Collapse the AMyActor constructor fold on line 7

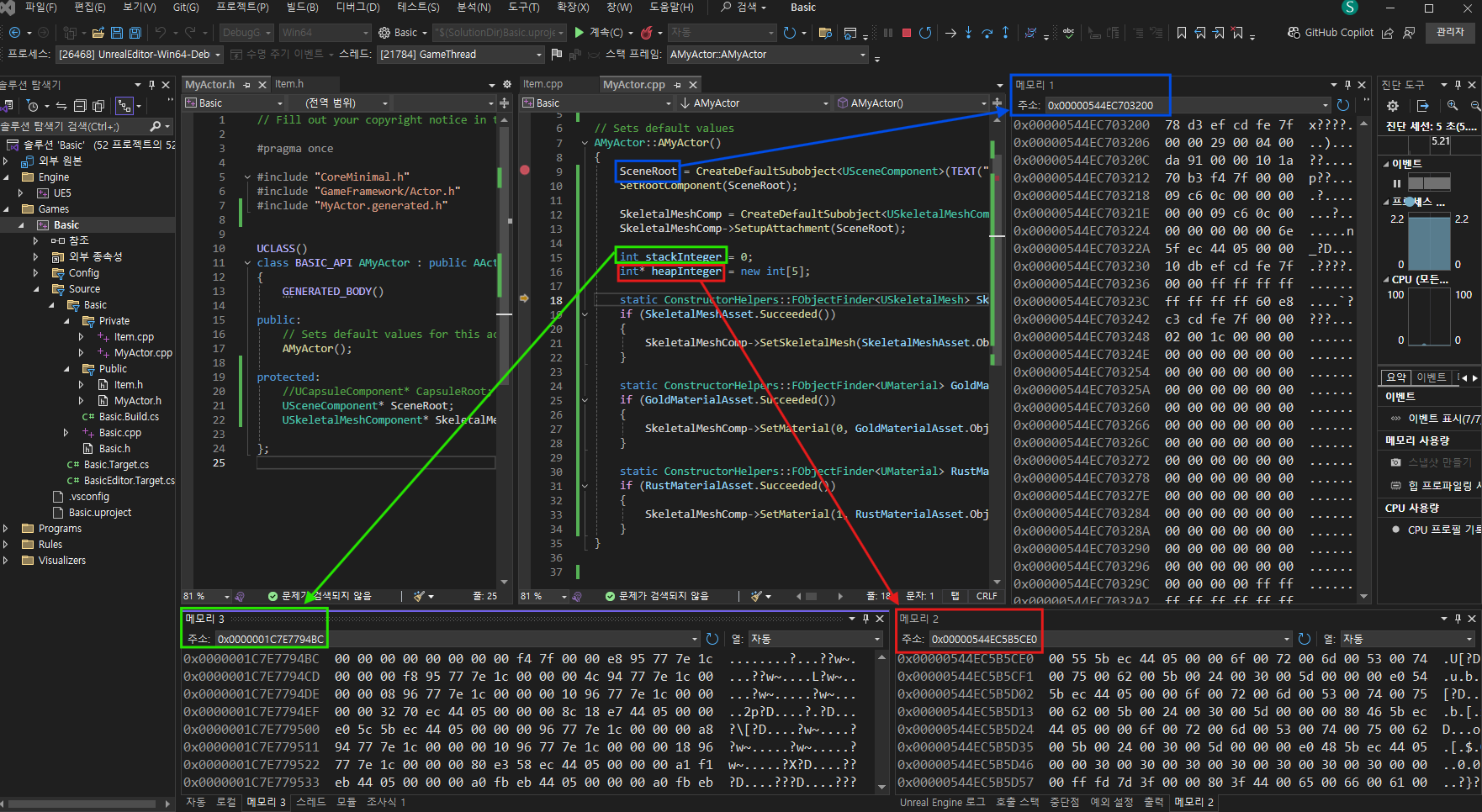[585, 143]
